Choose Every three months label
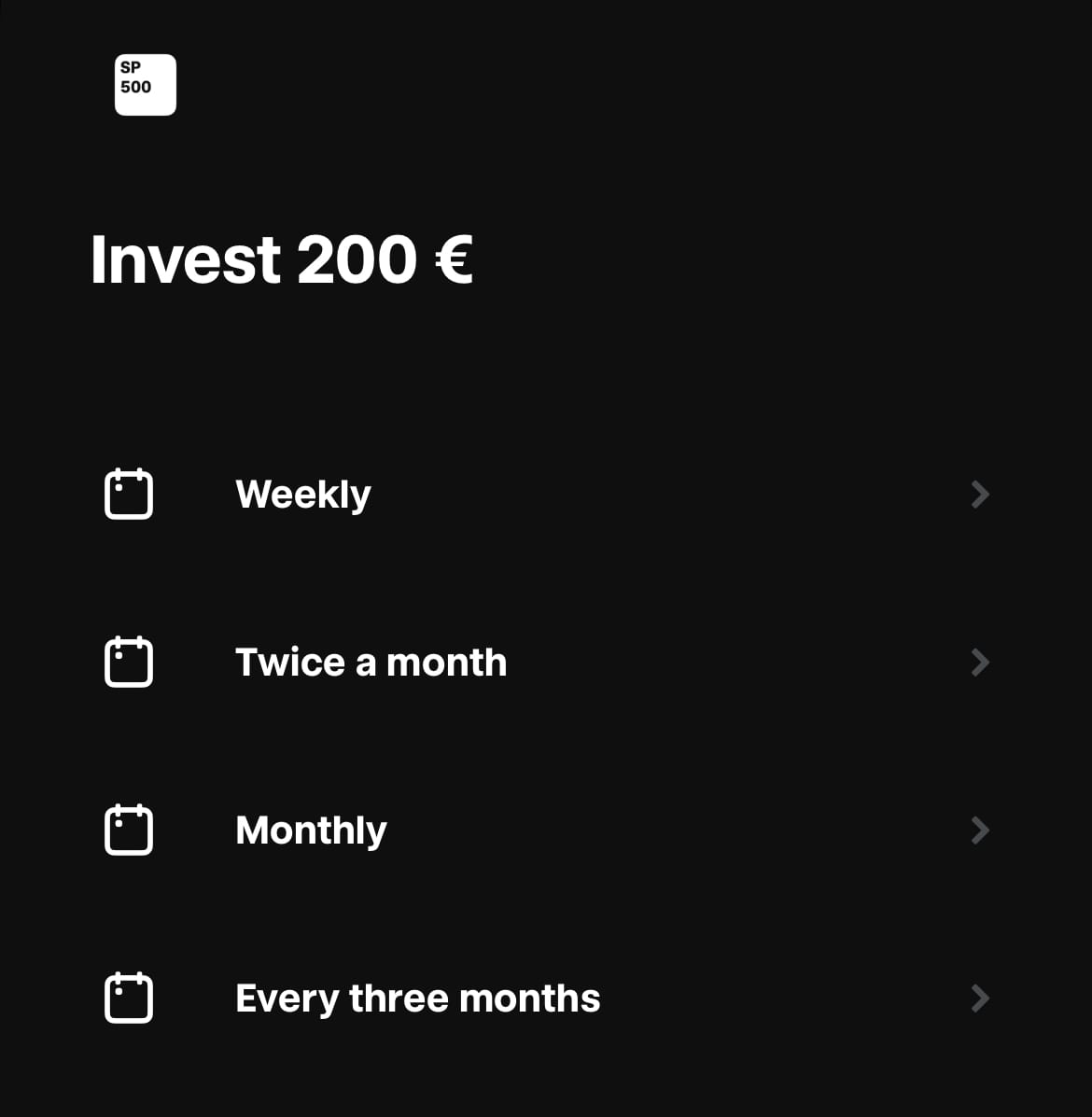This screenshot has width=1092, height=1117. (x=418, y=999)
